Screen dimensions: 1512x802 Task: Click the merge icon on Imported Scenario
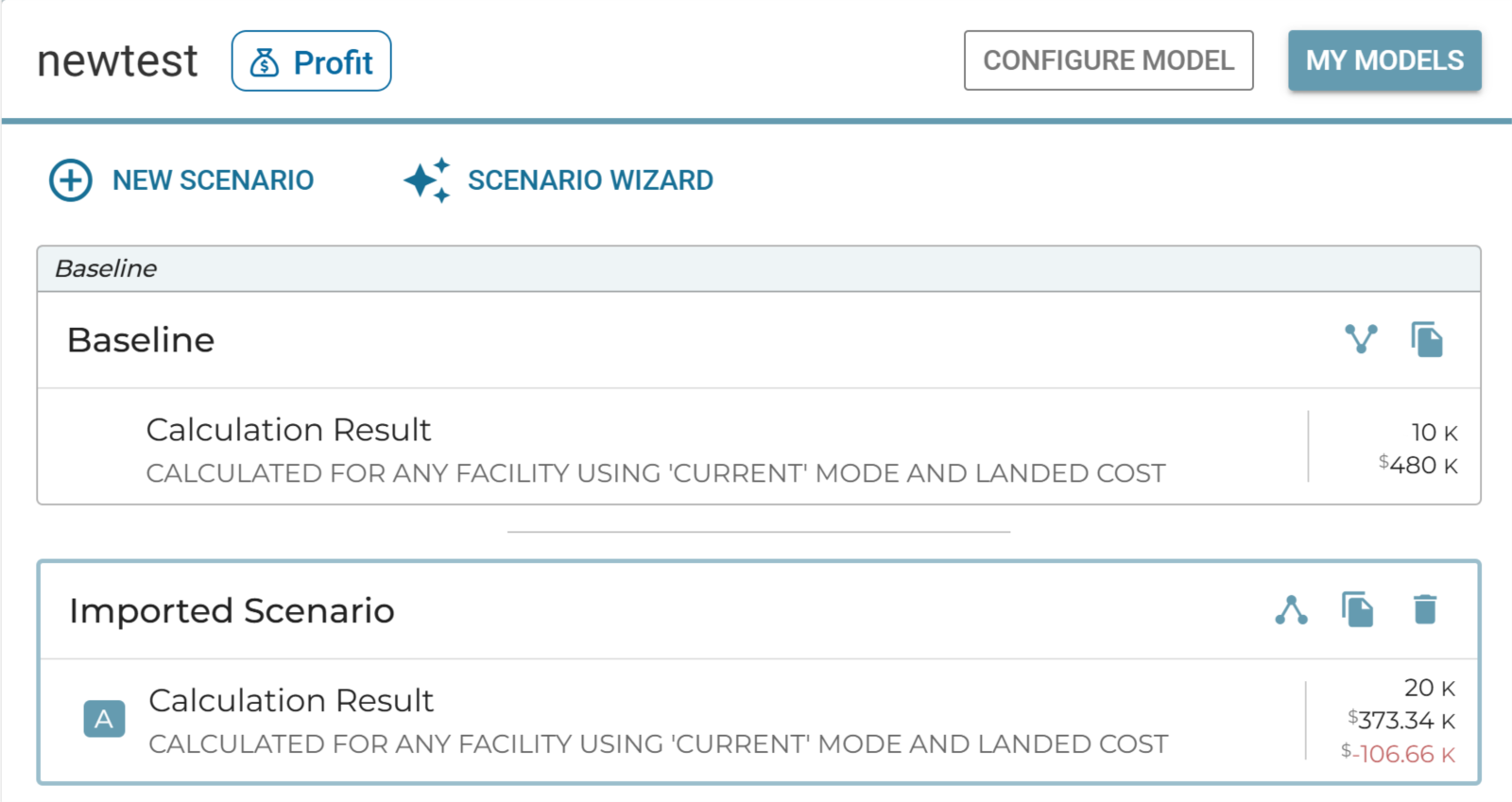pyautogui.click(x=1291, y=610)
